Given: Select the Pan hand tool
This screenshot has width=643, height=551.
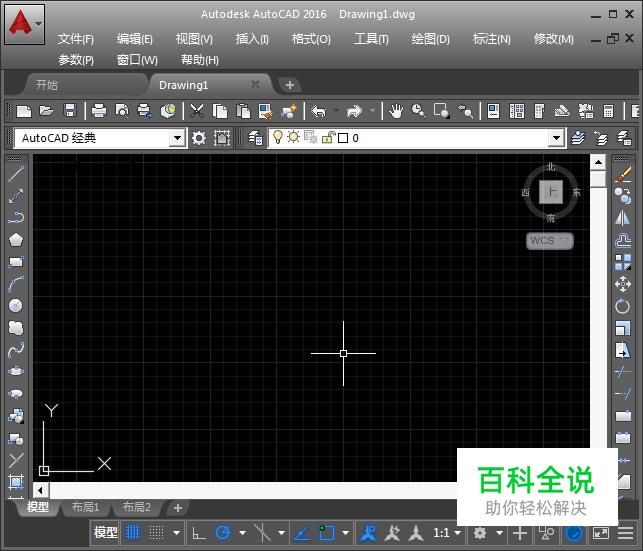Looking at the screenshot, I should click(396, 111).
